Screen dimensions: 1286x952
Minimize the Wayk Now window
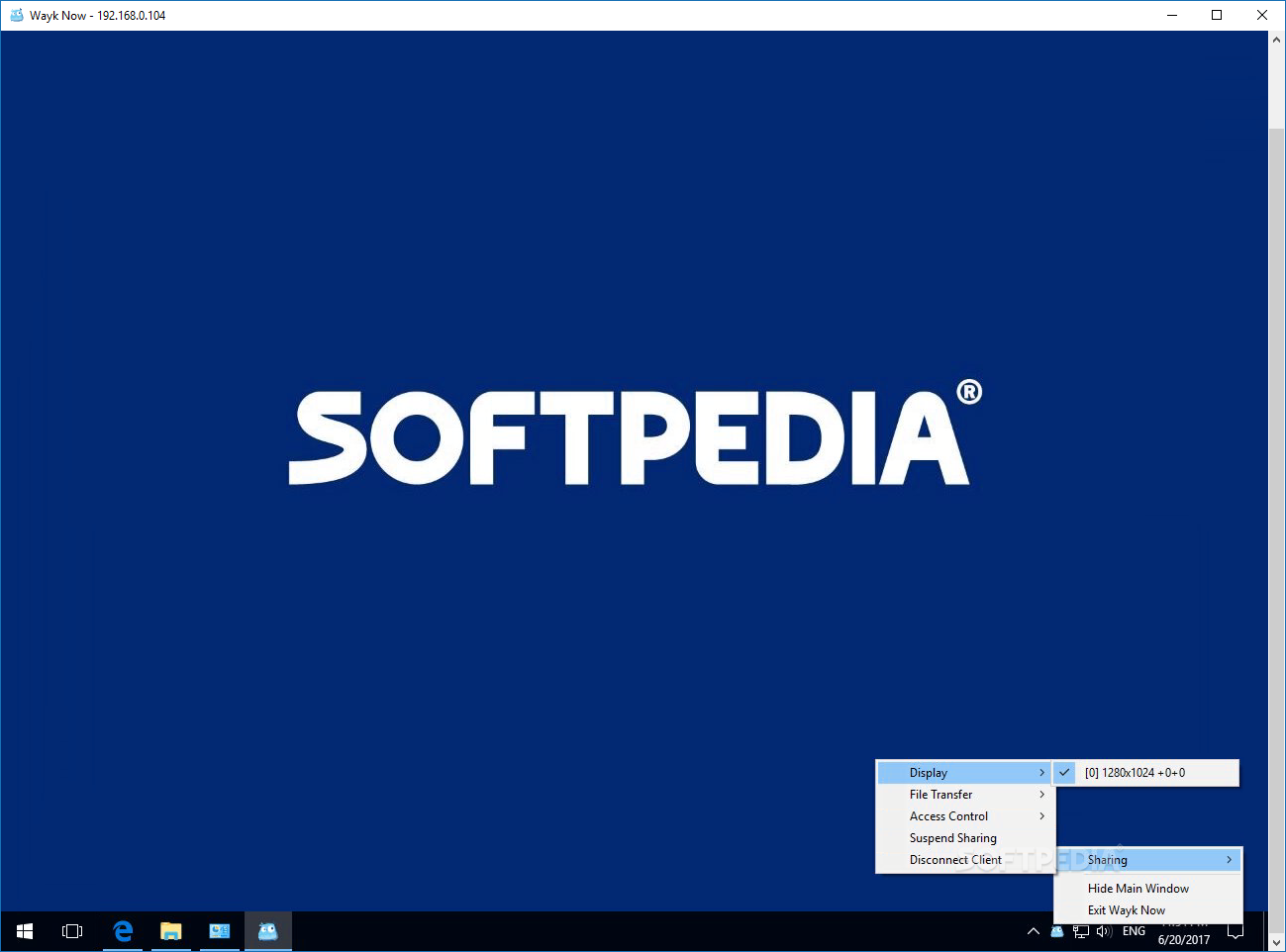point(1172,15)
